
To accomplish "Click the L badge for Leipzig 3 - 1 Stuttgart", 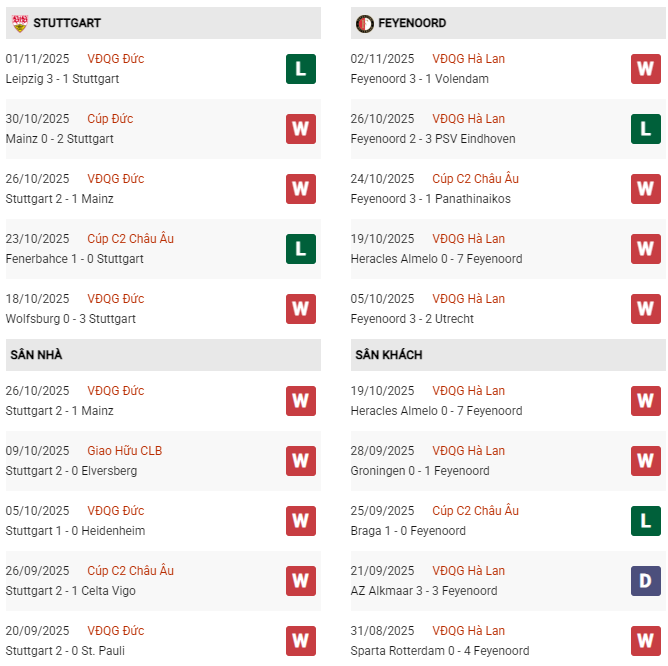I will click(x=300, y=69).
